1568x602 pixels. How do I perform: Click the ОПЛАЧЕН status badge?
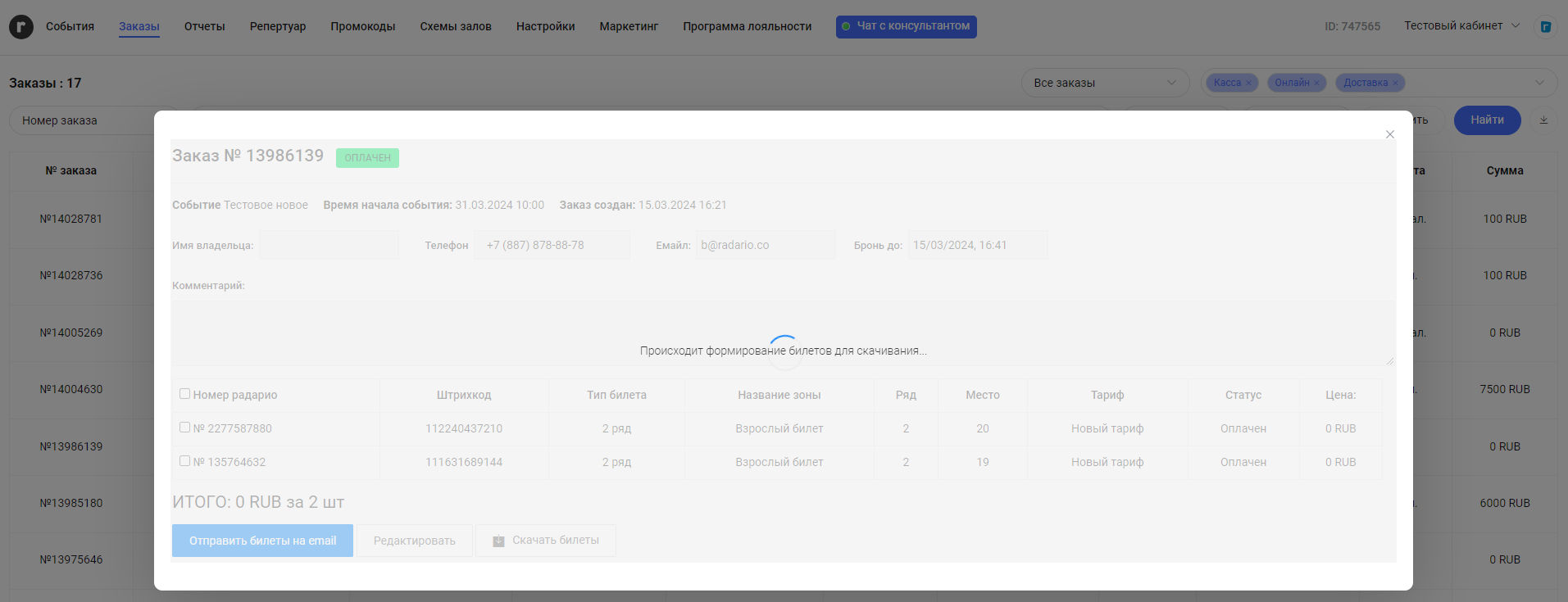[x=367, y=157]
